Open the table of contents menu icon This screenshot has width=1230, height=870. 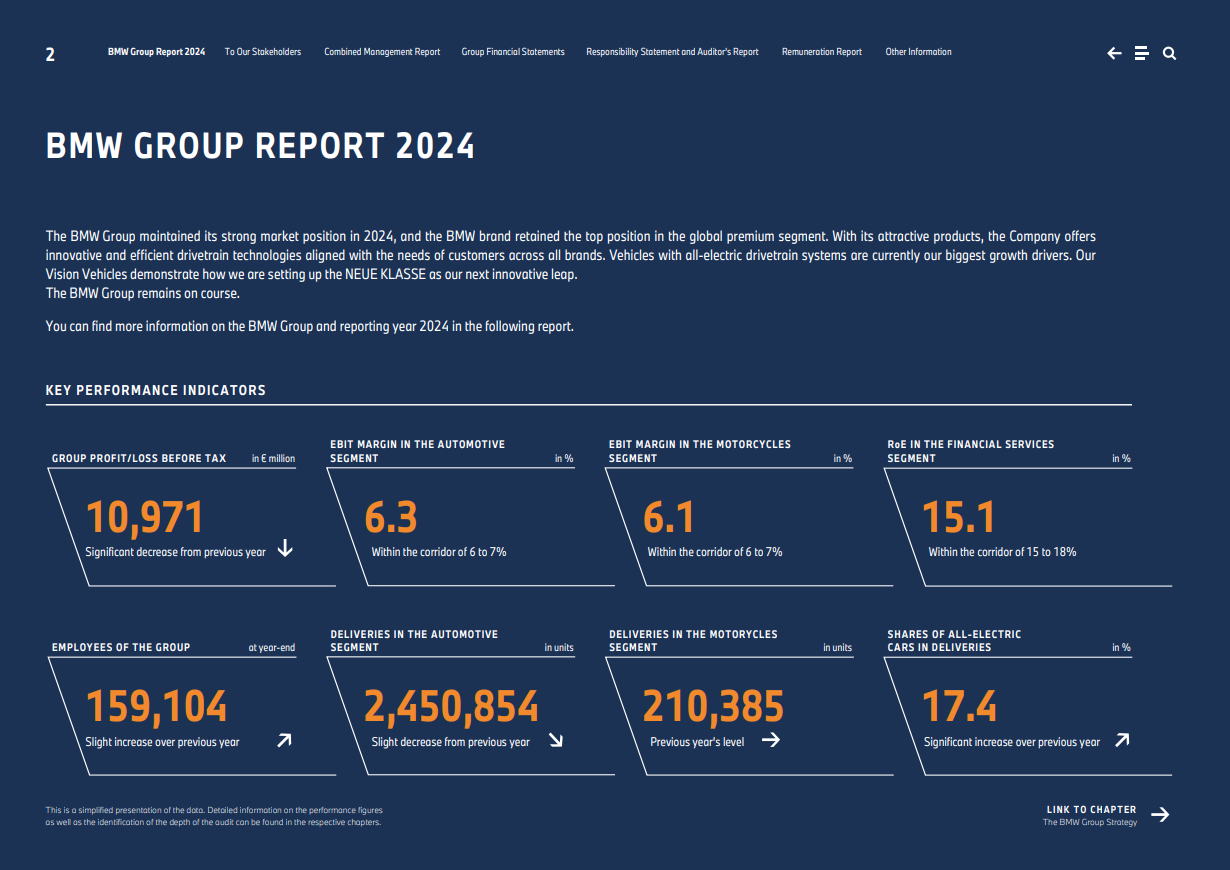coord(1141,54)
